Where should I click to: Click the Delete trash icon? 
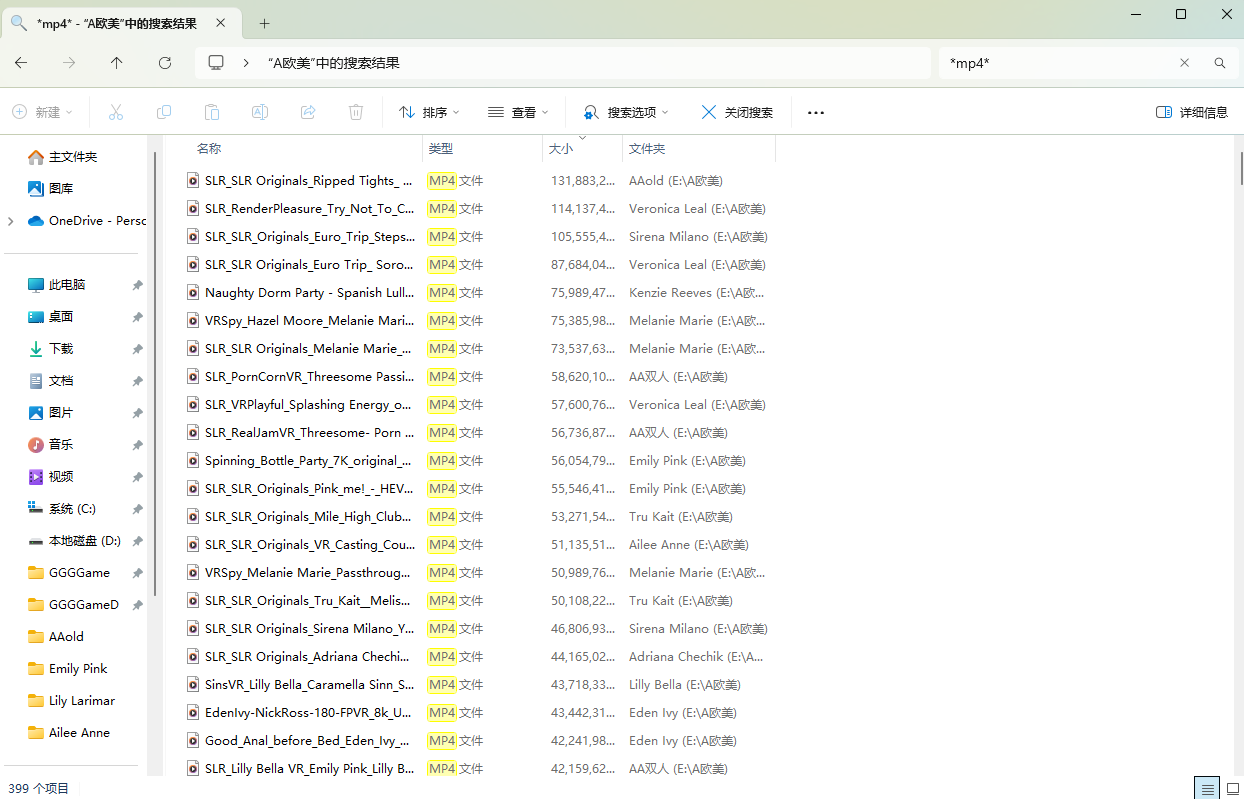coord(356,112)
